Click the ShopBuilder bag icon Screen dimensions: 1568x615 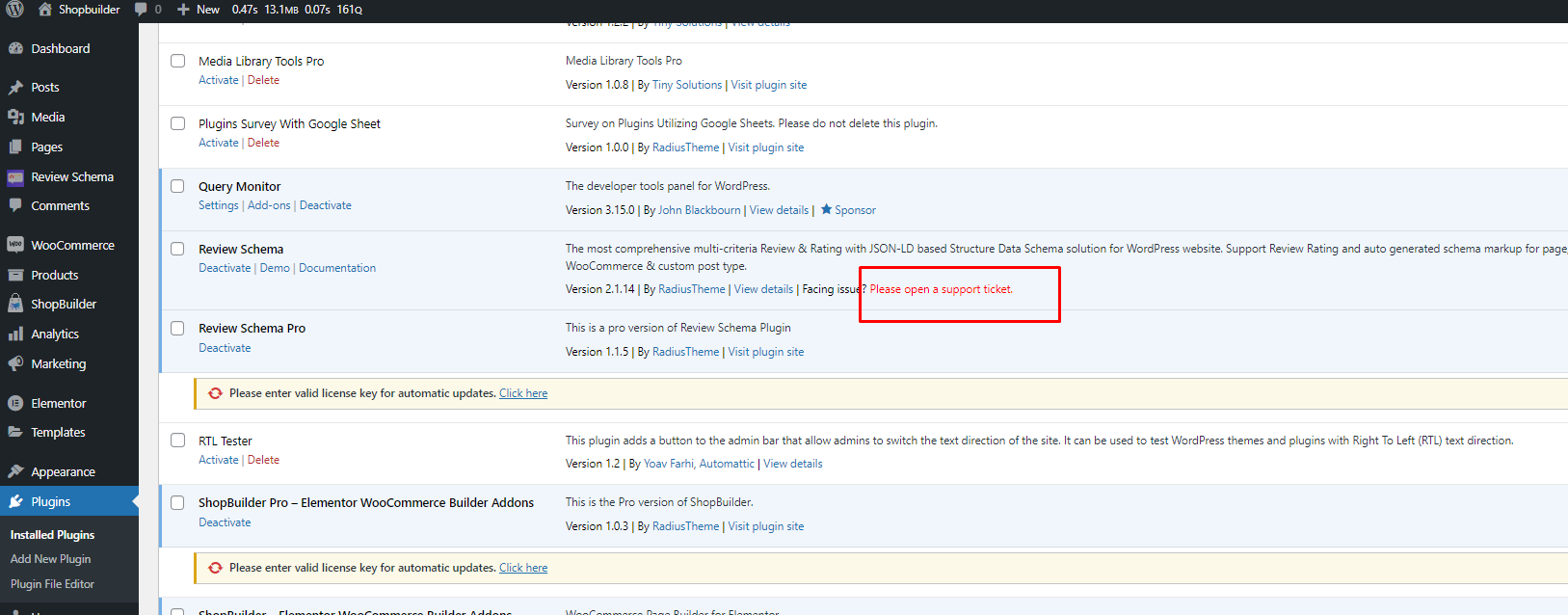point(15,304)
